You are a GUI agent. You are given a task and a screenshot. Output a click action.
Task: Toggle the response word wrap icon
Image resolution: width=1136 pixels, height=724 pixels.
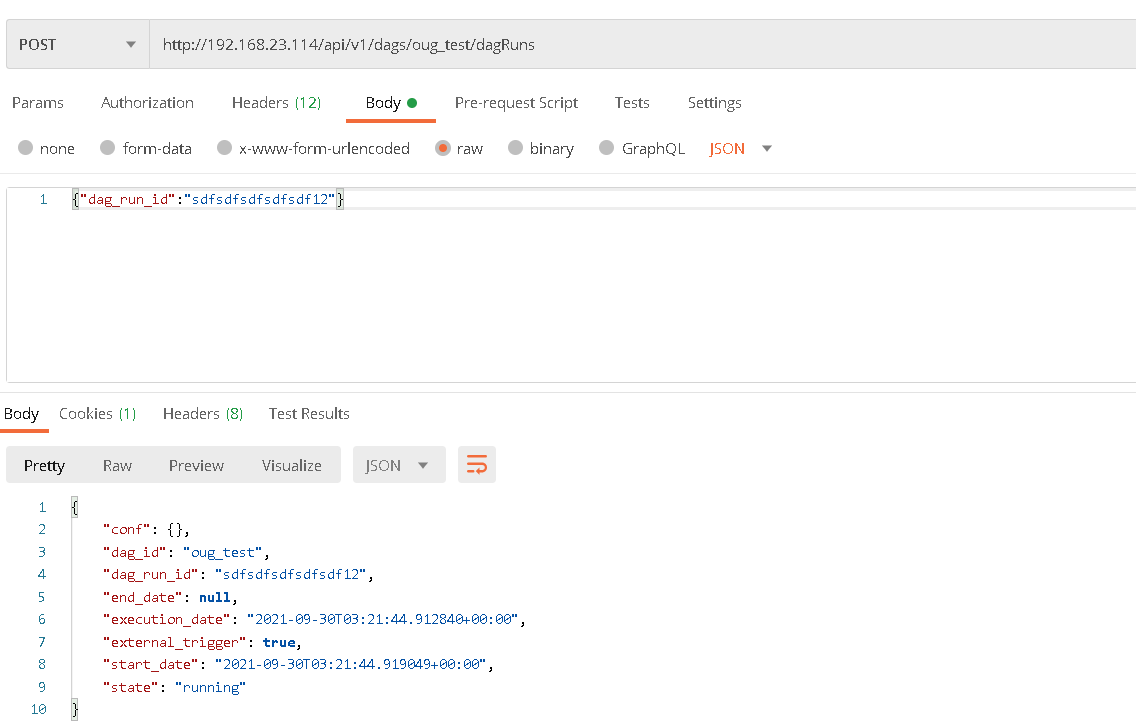click(x=477, y=465)
